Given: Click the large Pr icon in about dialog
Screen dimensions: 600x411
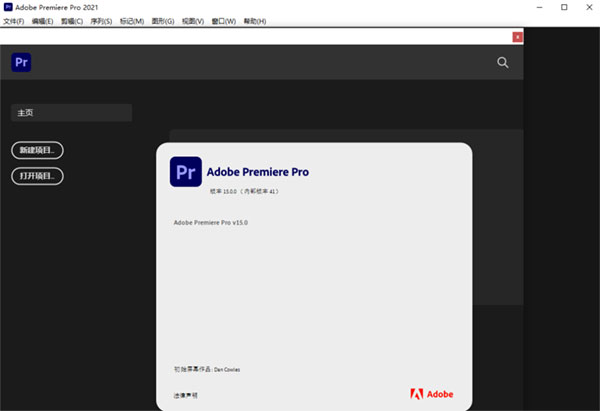Looking at the screenshot, I should tap(186, 172).
